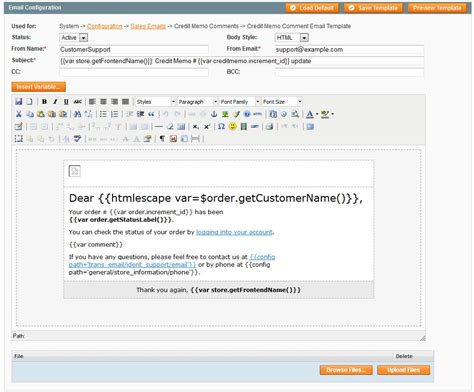Click the Insert image tree icon
Screen dimensions: 474x392
coord(225,114)
